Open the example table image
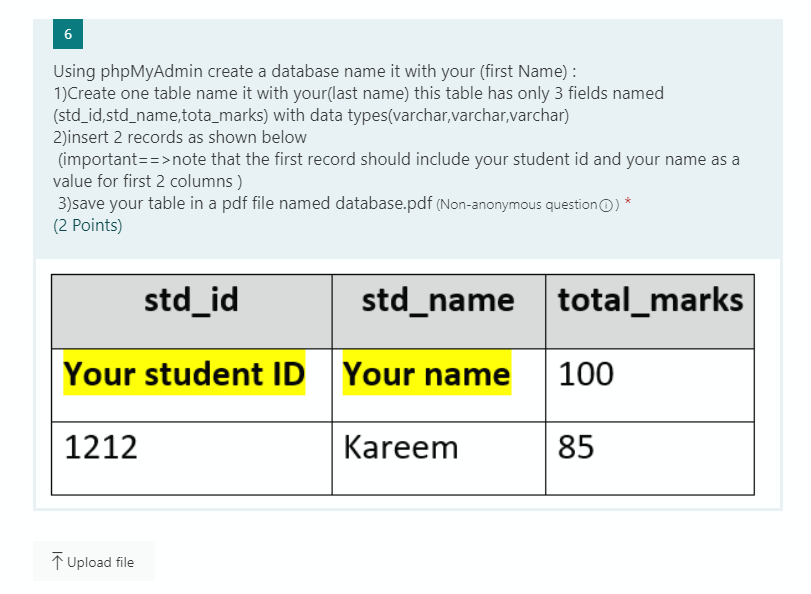This screenshot has width=811, height=594. [x=402, y=383]
